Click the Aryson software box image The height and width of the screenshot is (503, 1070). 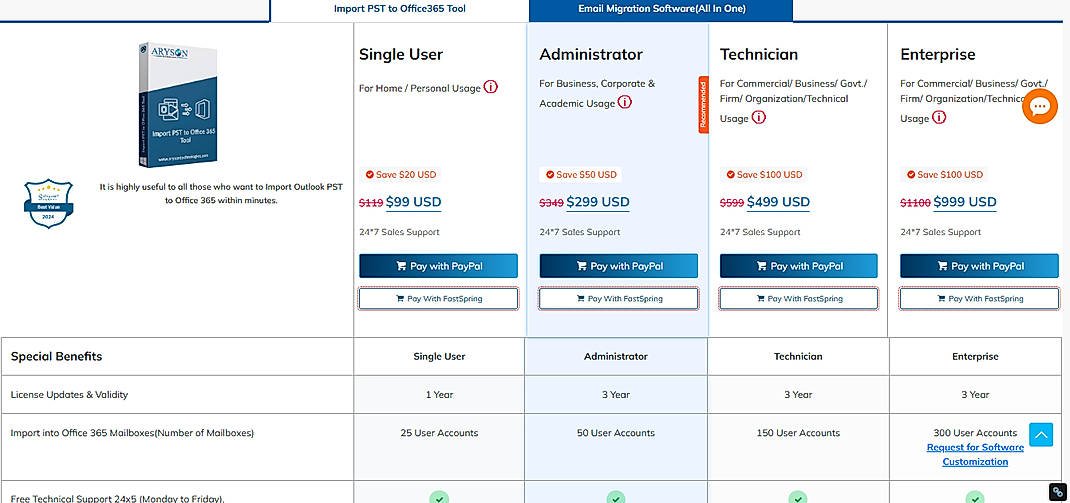click(177, 106)
